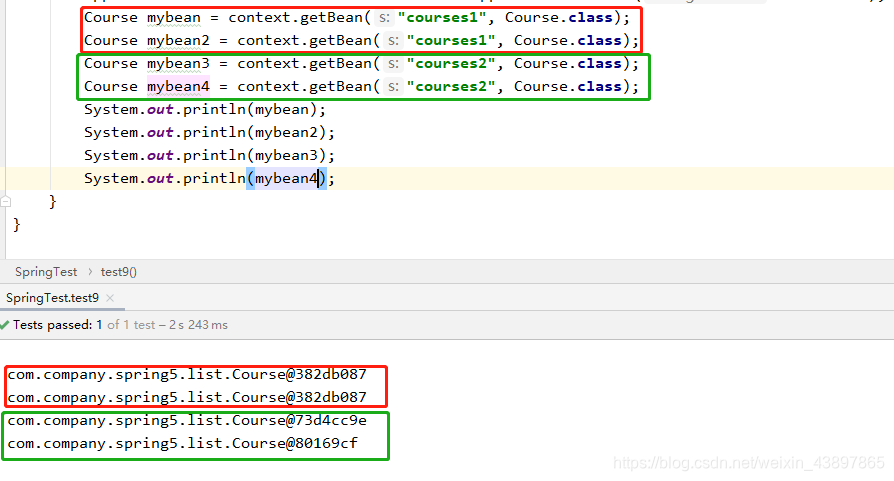Click the 'of 1 test – 2 s 243 ms' text
Image resolution: width=894 pixels, height=481 pixels.
168,325
